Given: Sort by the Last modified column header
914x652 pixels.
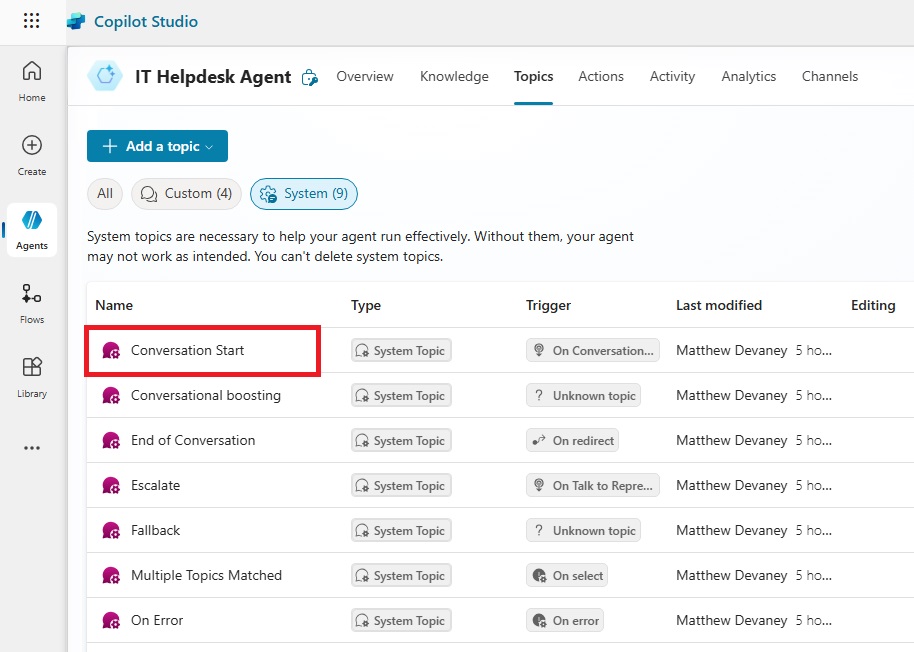Looking at the screenshot, I should click(x=719, y=305).
